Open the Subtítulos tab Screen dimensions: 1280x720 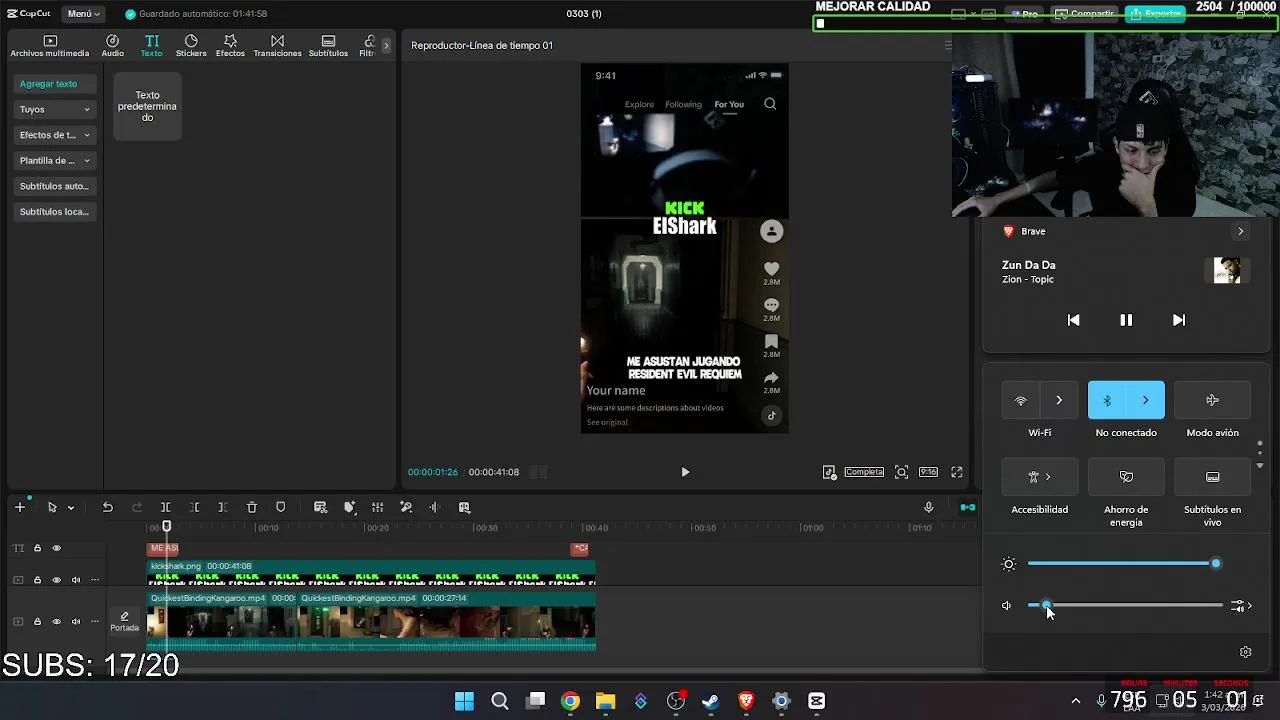(x=328, y=46)
